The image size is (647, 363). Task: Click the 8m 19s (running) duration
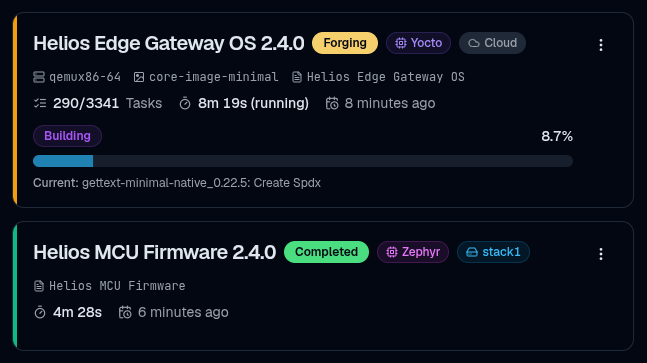(253, 103)
